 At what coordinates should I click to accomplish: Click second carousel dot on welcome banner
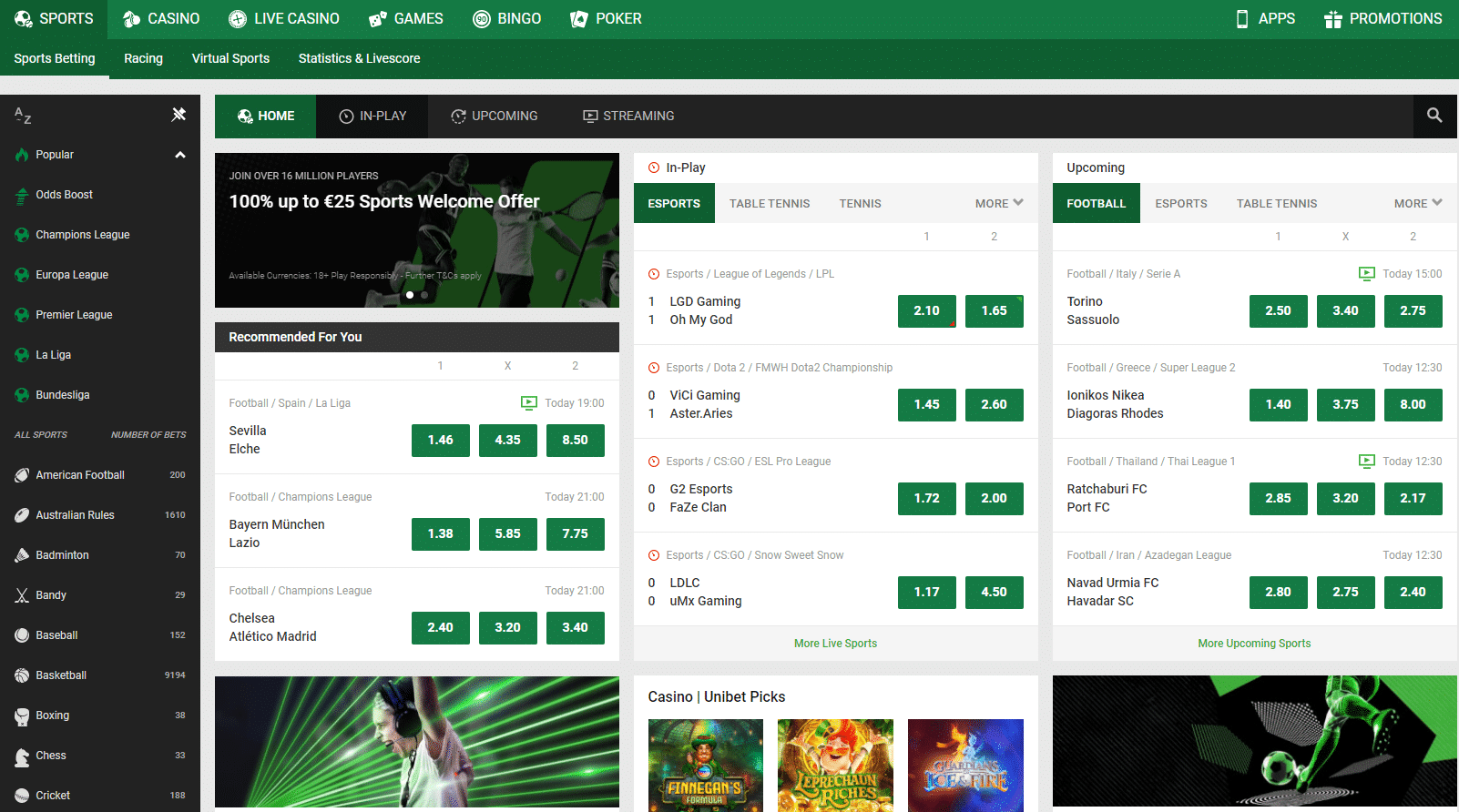pyautogui.click(x=424, y=295)
